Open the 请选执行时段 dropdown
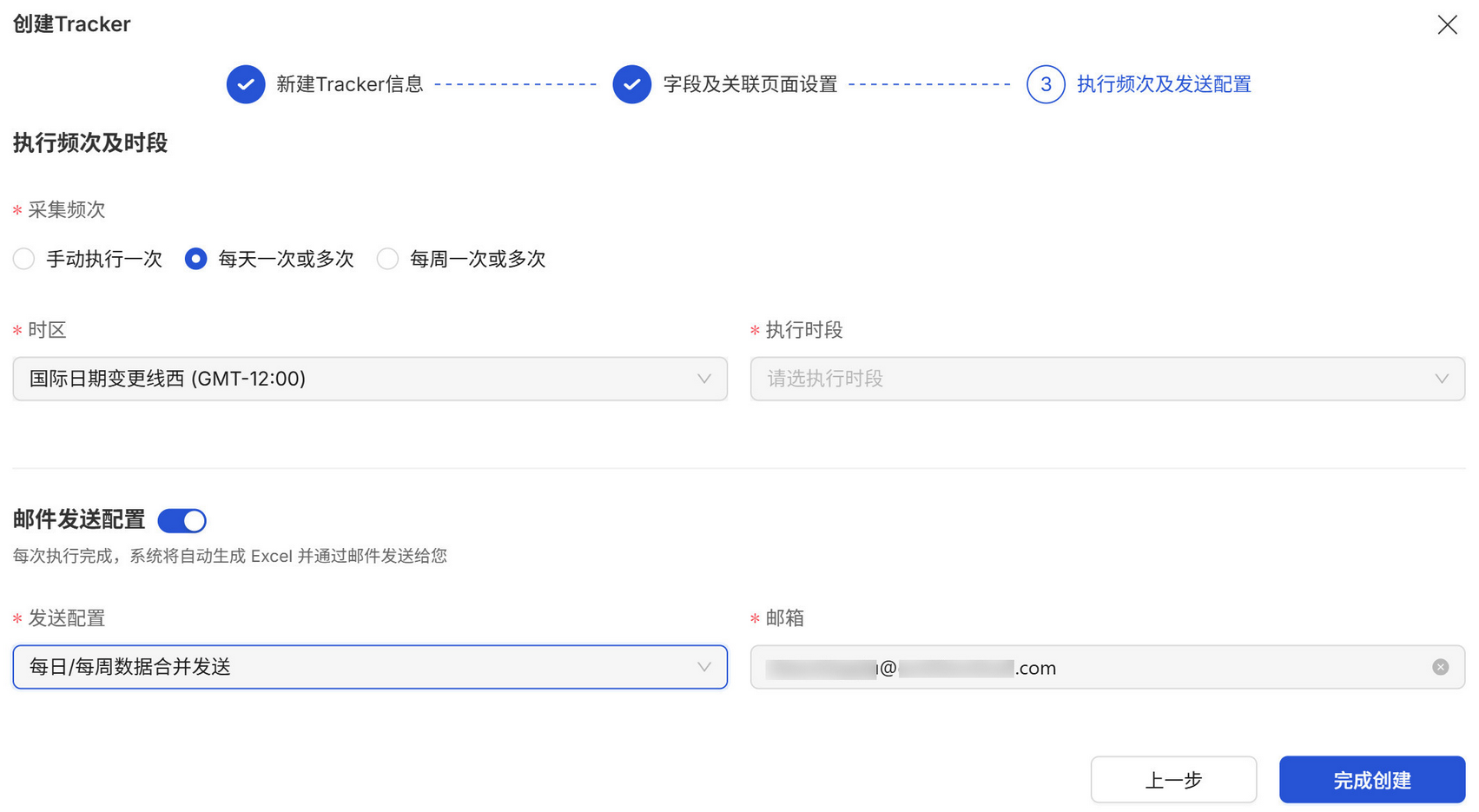1479x812 pixels. point(1086,379)
